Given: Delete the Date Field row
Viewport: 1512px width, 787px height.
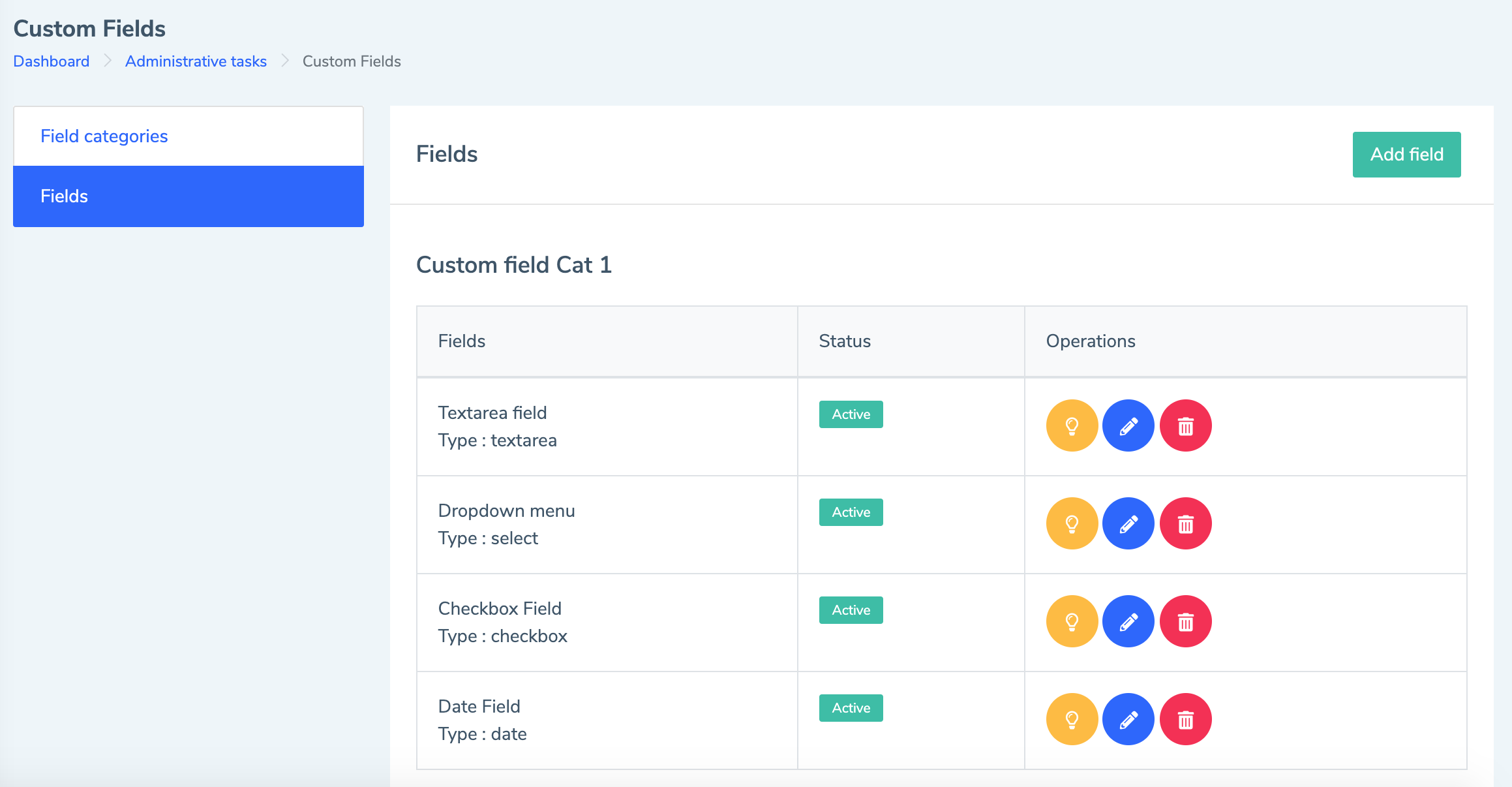Looking at the screenshot, I should point(1185,720).
